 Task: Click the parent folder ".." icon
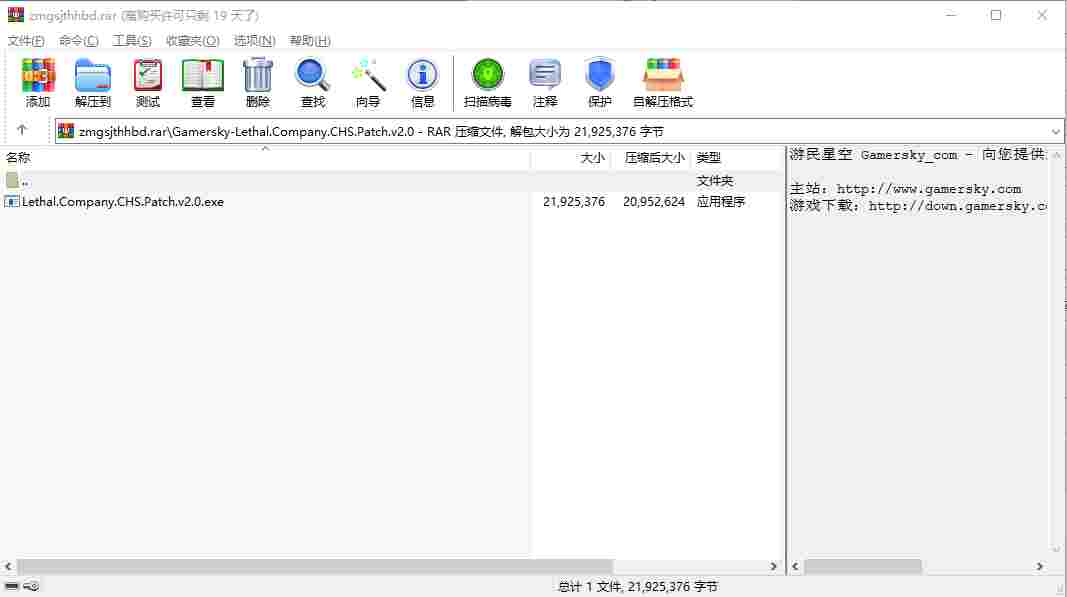pos(12,180)
